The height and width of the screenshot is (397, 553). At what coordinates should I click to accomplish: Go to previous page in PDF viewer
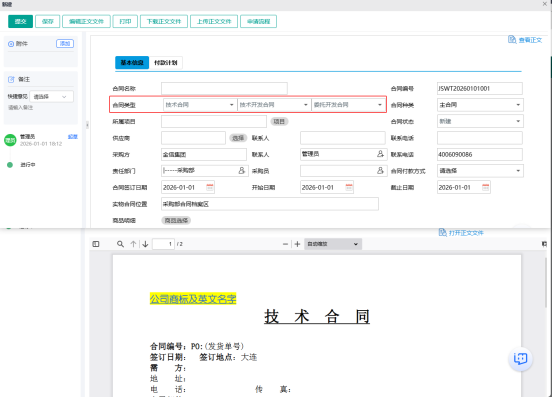pyautogui.click(x=133, y=244)
